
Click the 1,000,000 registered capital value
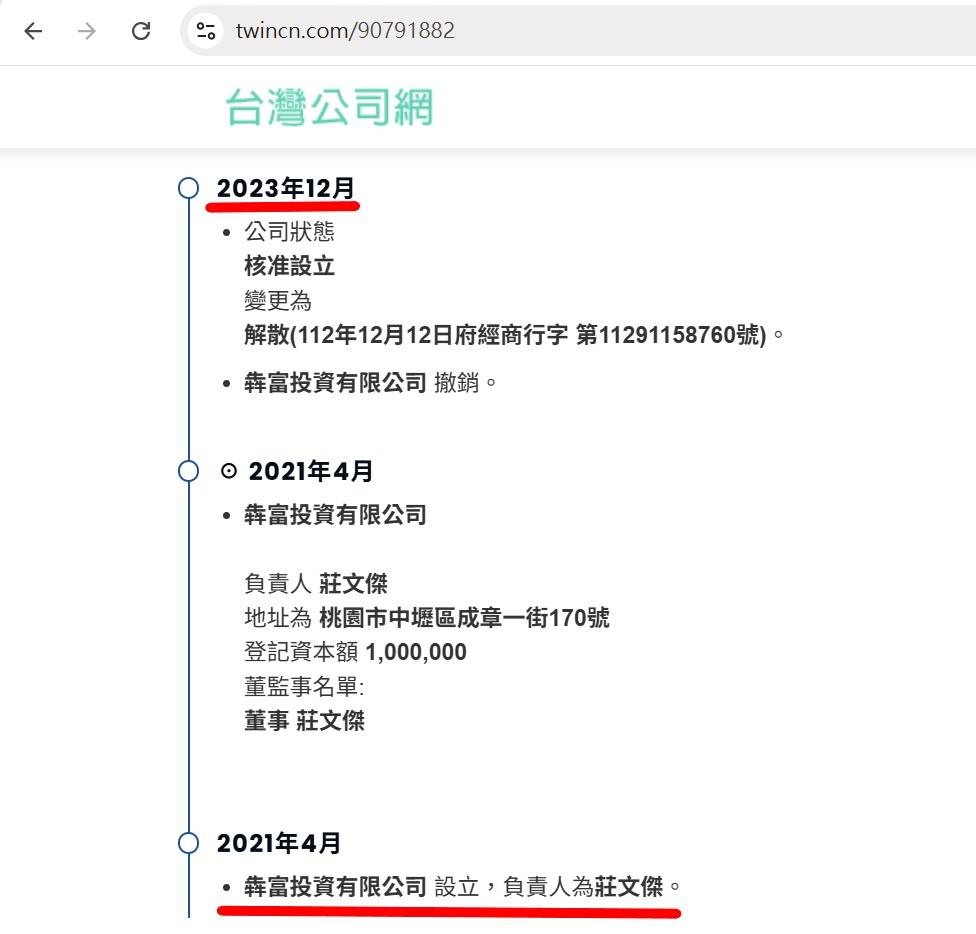click(x=416, y=653)
